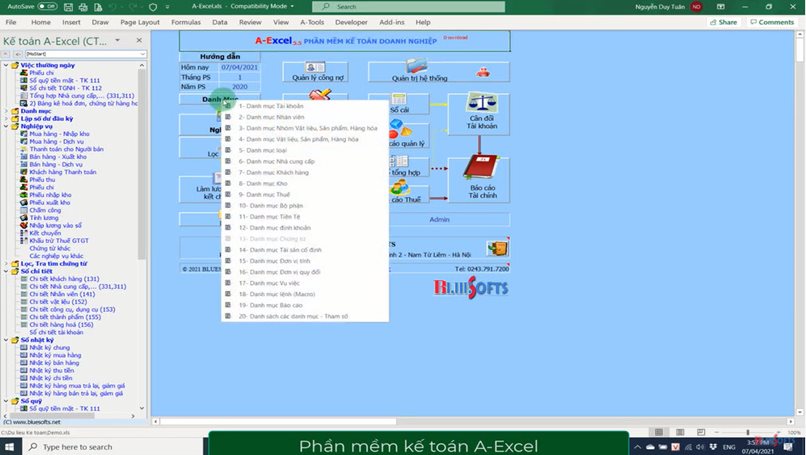Image resolution: width=806 pixels, height=455 pixels.
Task: Open the [NoStart] combo box dropdown
Action: tap(142, 53)
